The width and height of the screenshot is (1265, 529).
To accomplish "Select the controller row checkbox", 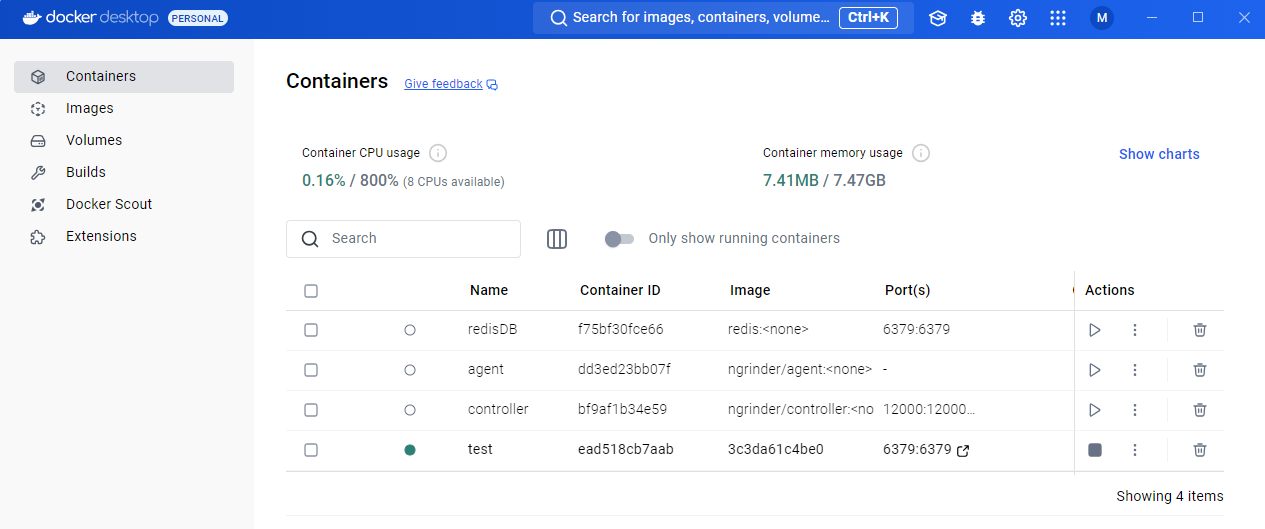I will [311, 410].
